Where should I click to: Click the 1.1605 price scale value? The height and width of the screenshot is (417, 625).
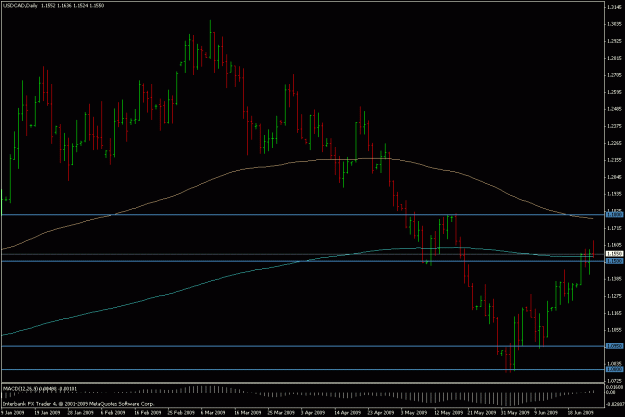[x=614, y=245]
